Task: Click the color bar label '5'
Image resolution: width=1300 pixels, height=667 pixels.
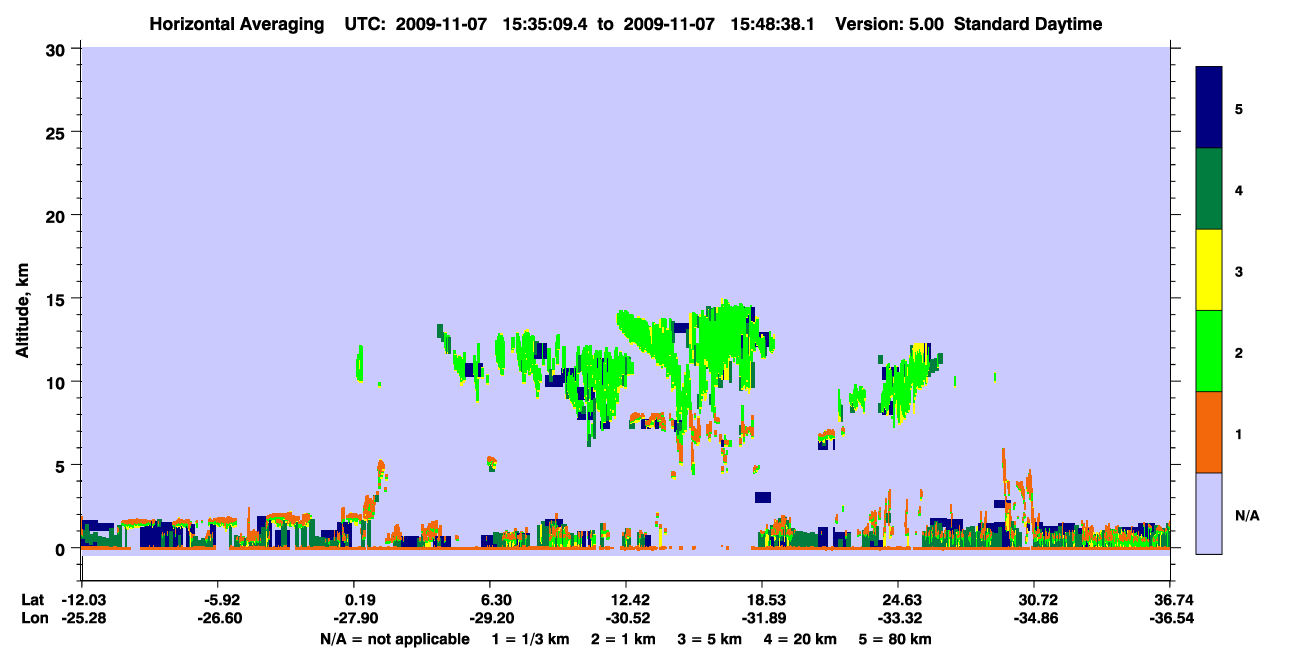Action: click(x=1239, y=108)
